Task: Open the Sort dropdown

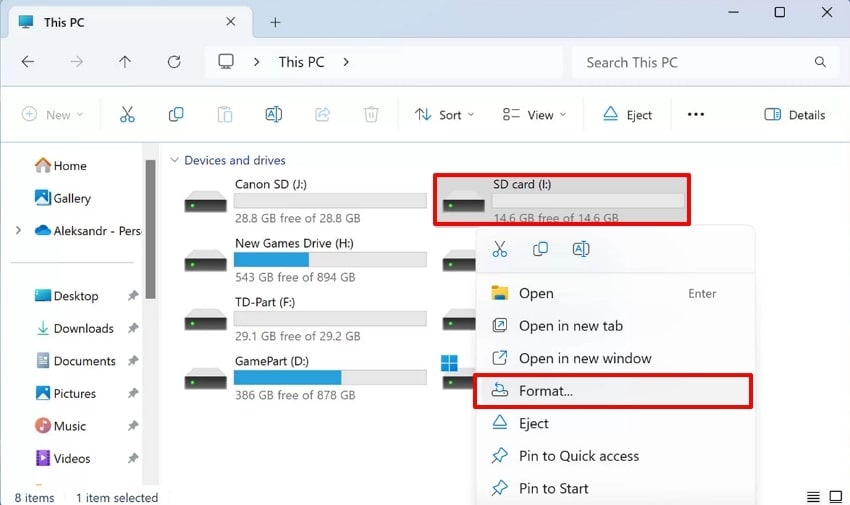Action: pos(444,115)
